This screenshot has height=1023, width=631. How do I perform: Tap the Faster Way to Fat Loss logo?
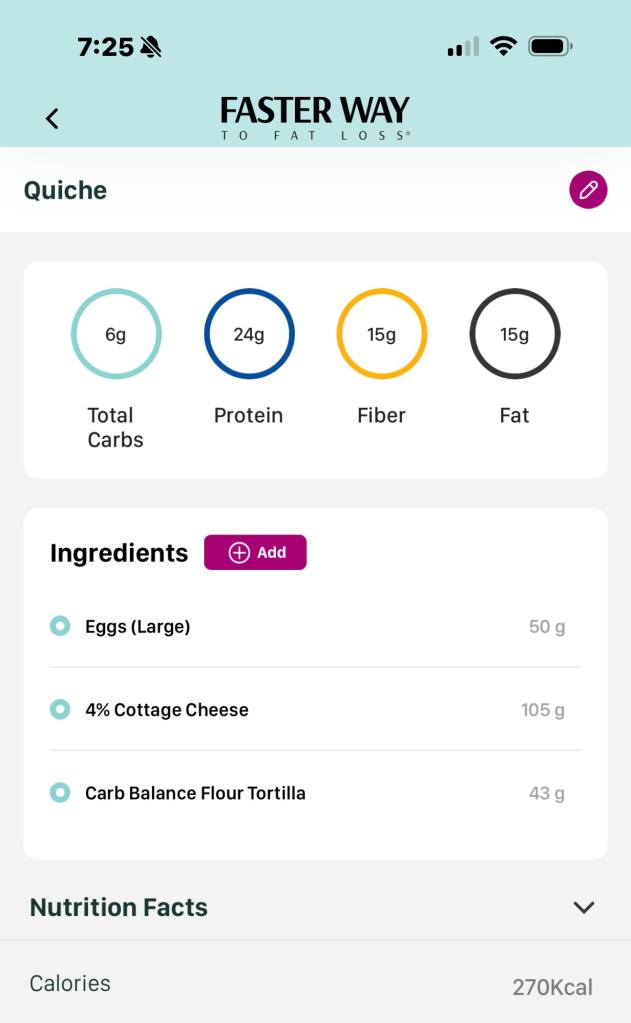click(x=315, y=117)
